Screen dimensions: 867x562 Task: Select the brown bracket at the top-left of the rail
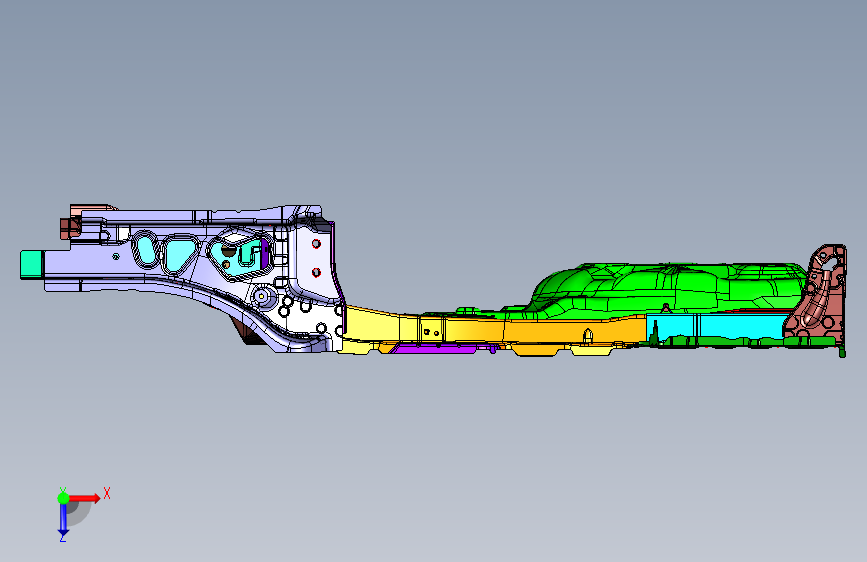pos(71,226)
